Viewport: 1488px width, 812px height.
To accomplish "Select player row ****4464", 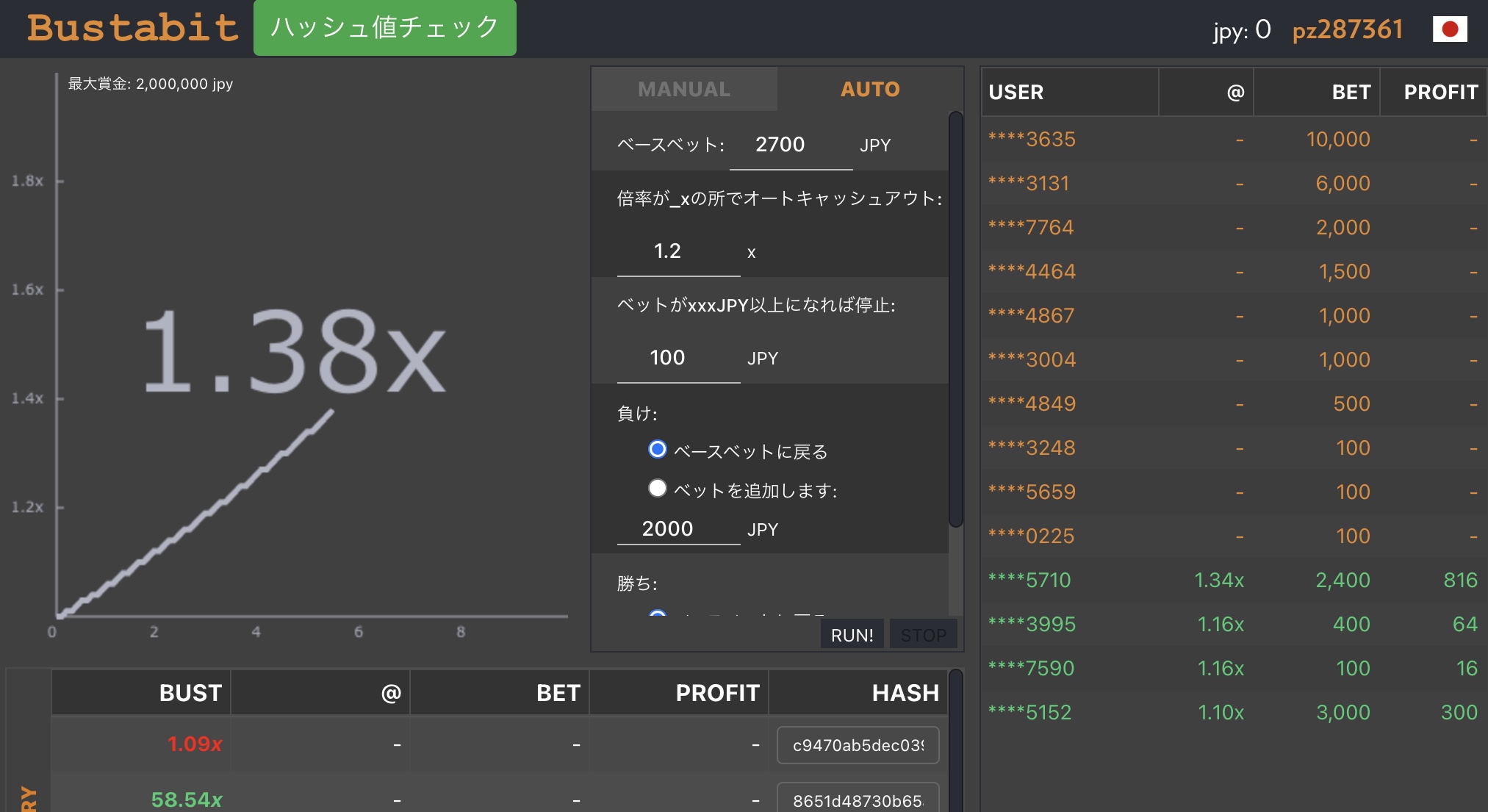I will (1234, 271).
